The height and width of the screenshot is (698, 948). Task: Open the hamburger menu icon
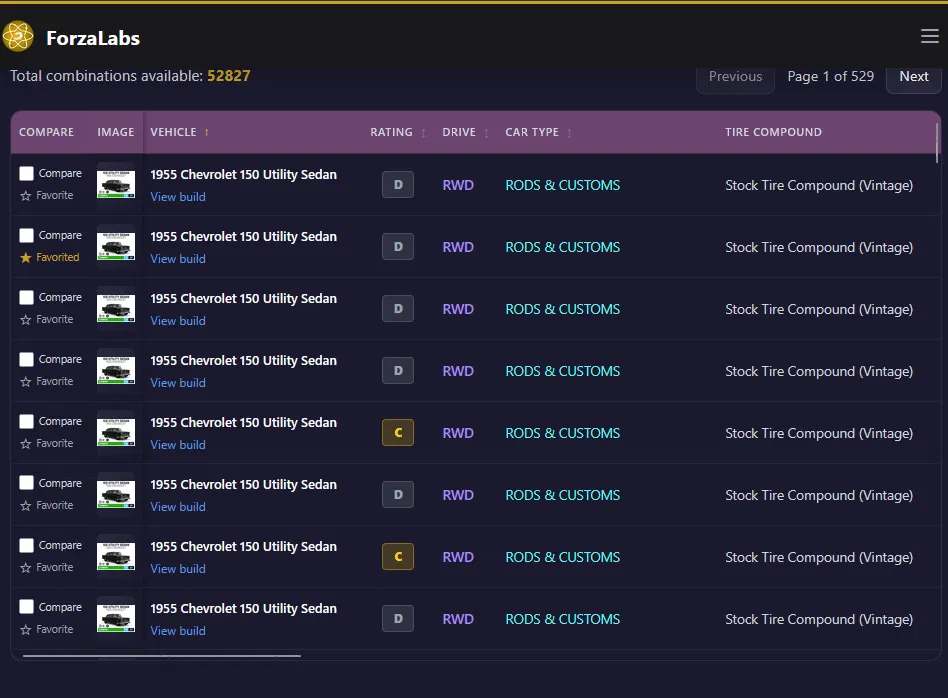(x=929, y=36)
